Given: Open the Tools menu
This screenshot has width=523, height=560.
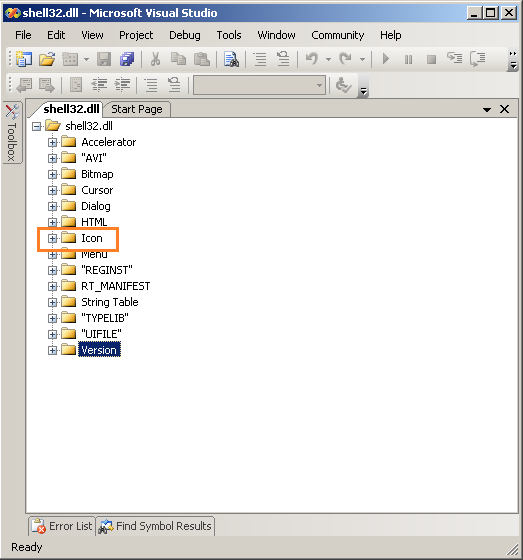Looking at the screenshot, I should pyautogui.click(x=229, y=35).
